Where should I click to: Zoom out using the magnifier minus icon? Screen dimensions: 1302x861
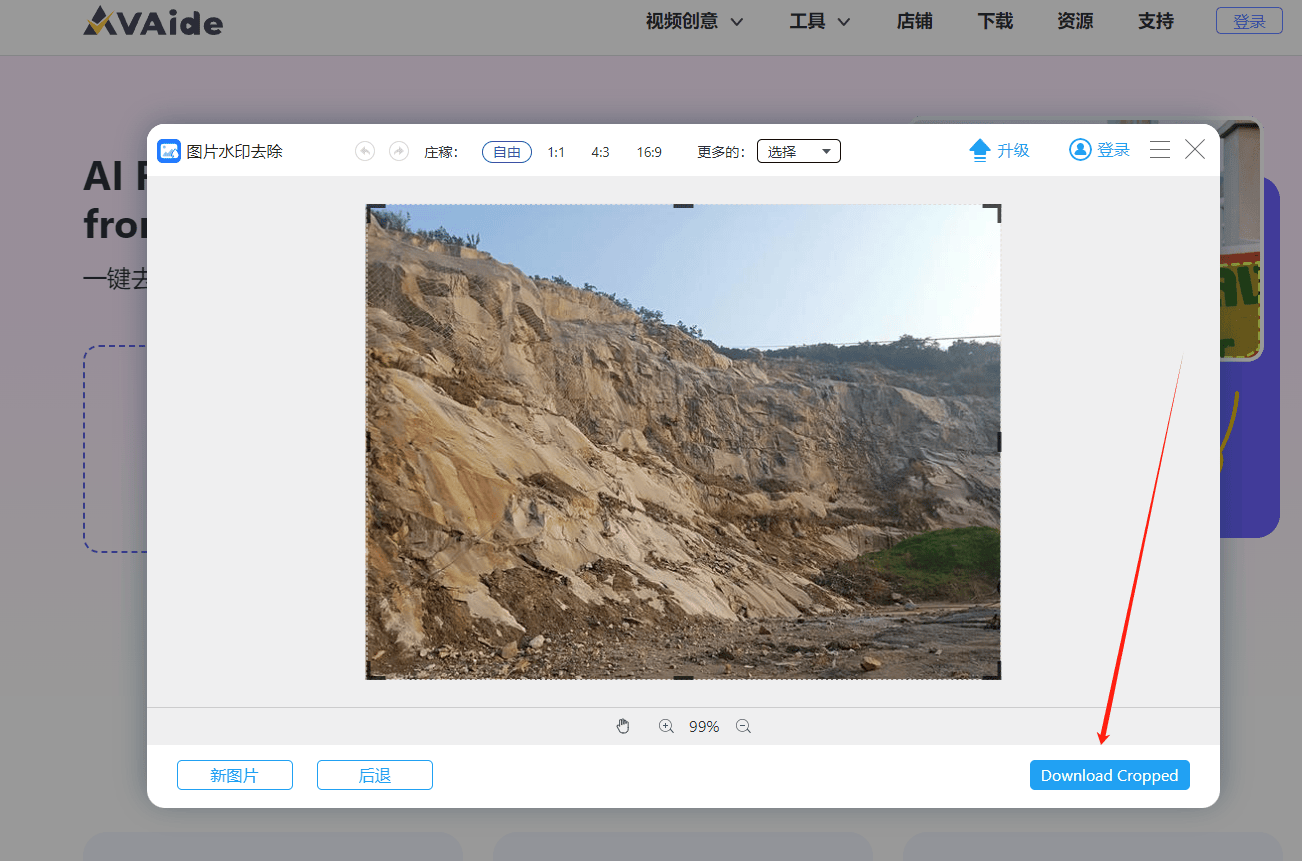743,726
